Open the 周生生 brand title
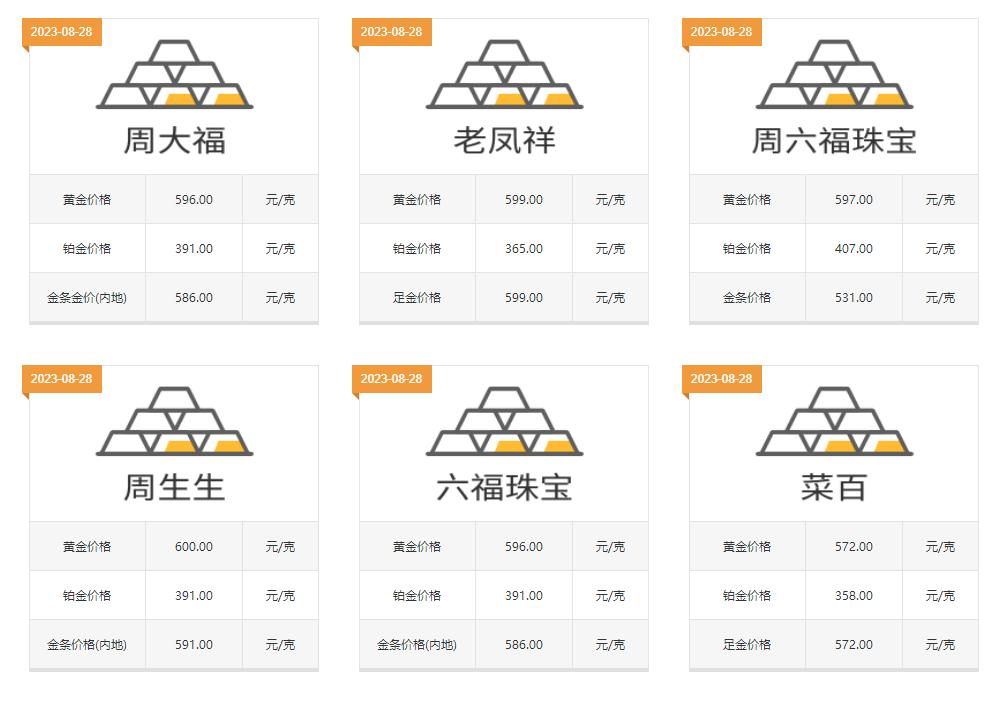Viewport: 1008px width, 701px height. point(174,487)
